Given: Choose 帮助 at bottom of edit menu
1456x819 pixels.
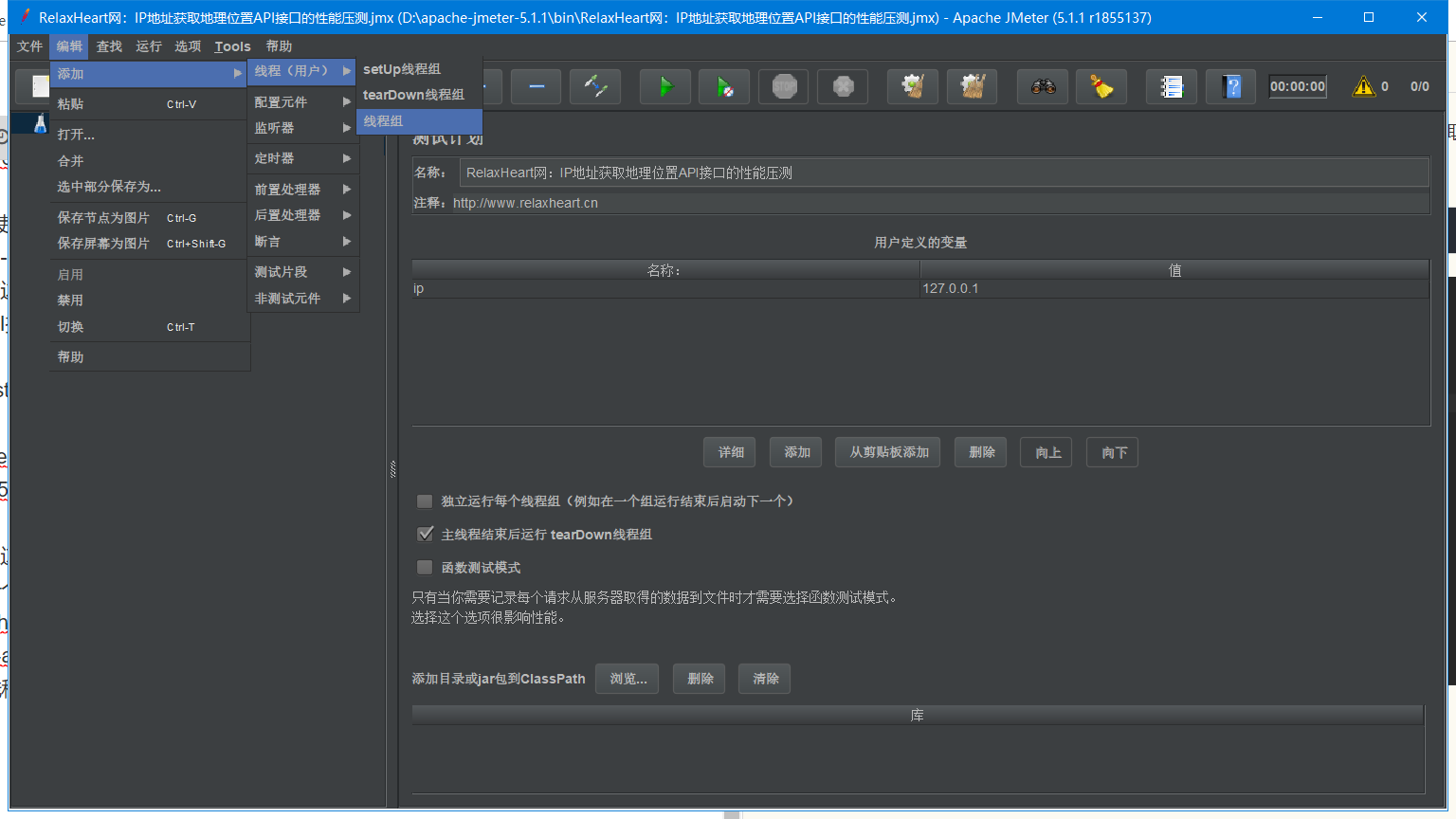Looking at the screenshot, I should (150, 357).
